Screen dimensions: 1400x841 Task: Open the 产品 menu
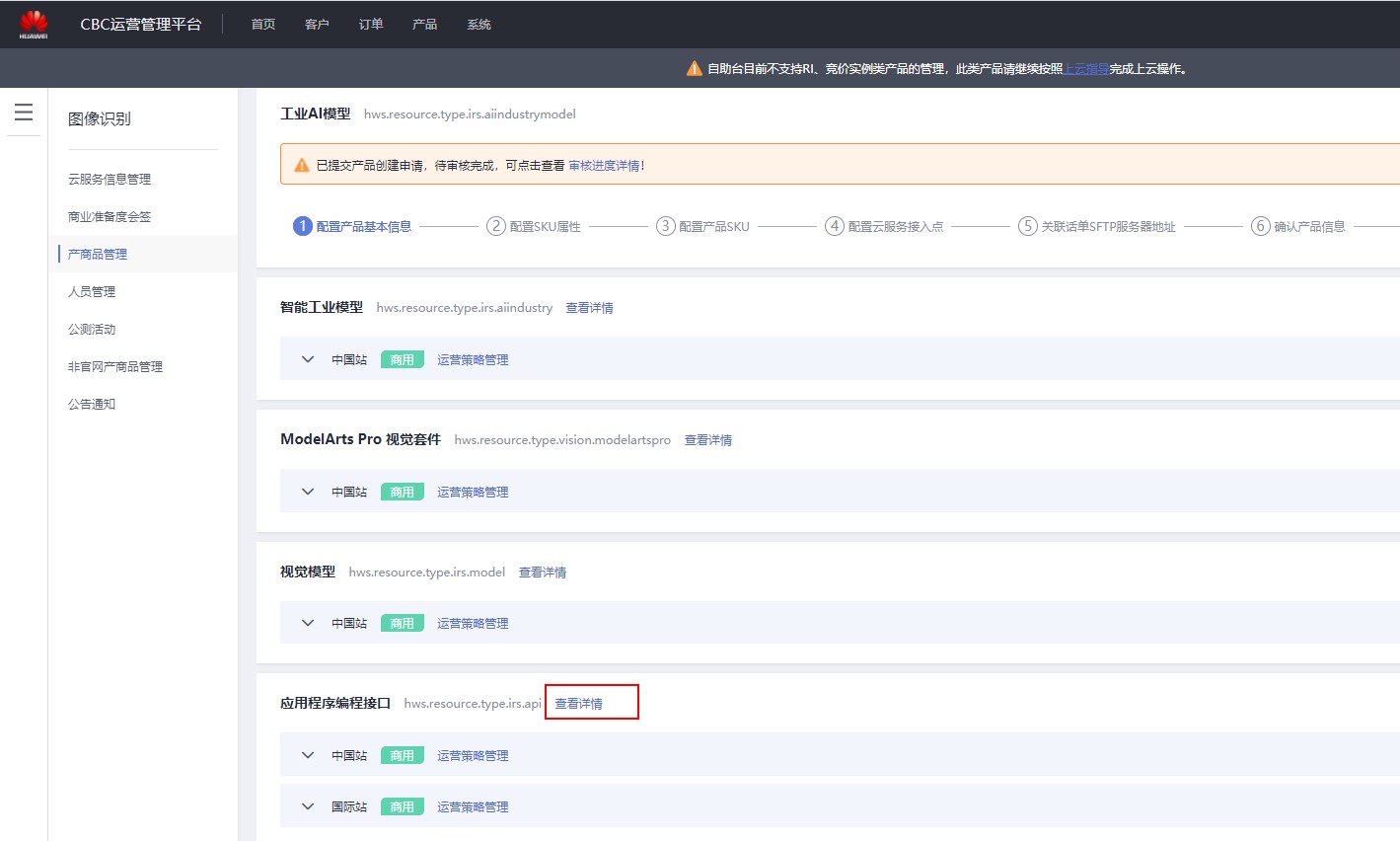pos(425,25)
